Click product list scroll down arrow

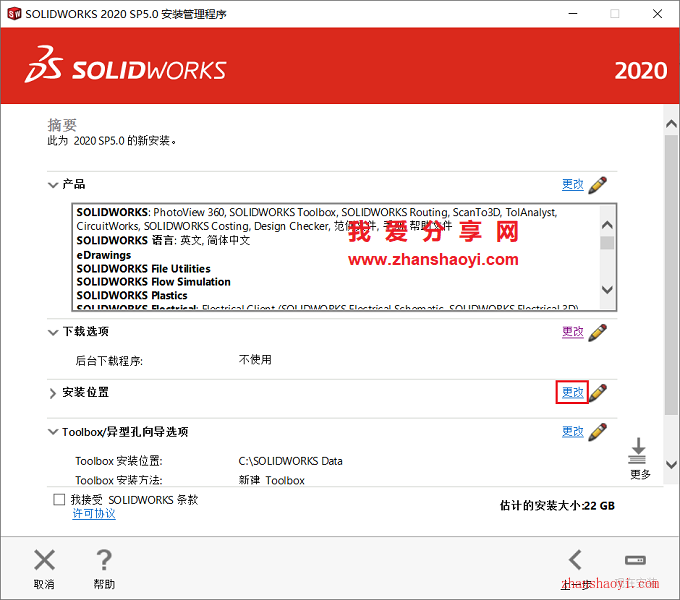click(x=607, y=289)
